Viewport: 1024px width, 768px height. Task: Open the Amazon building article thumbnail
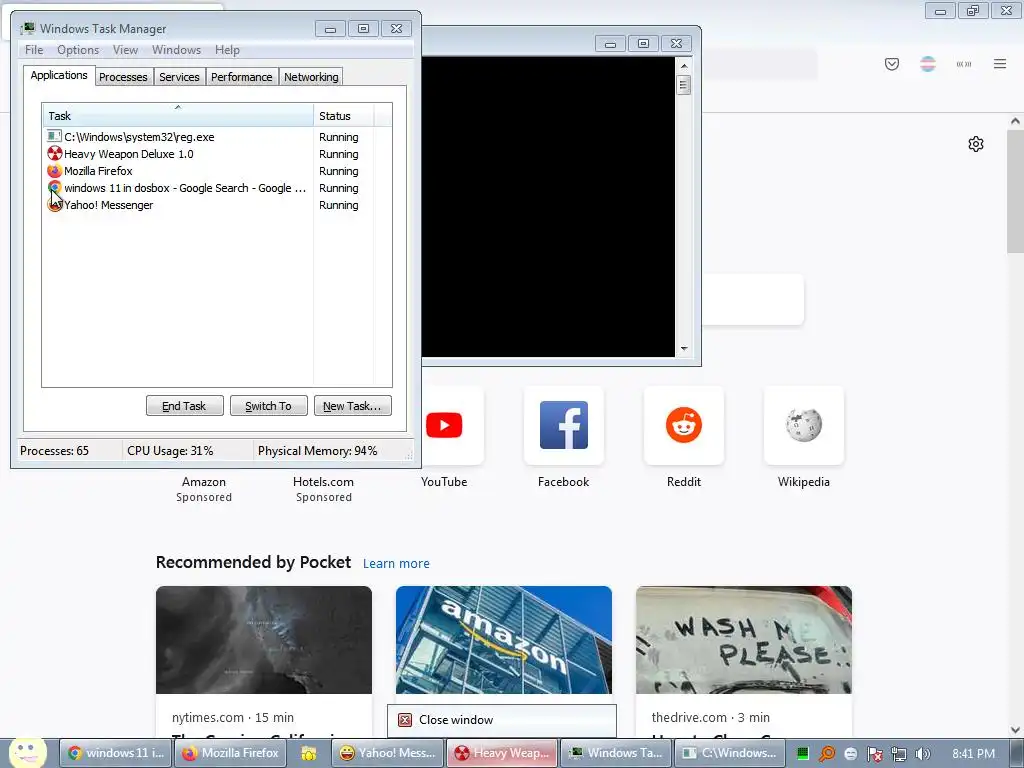coord(504,640)
